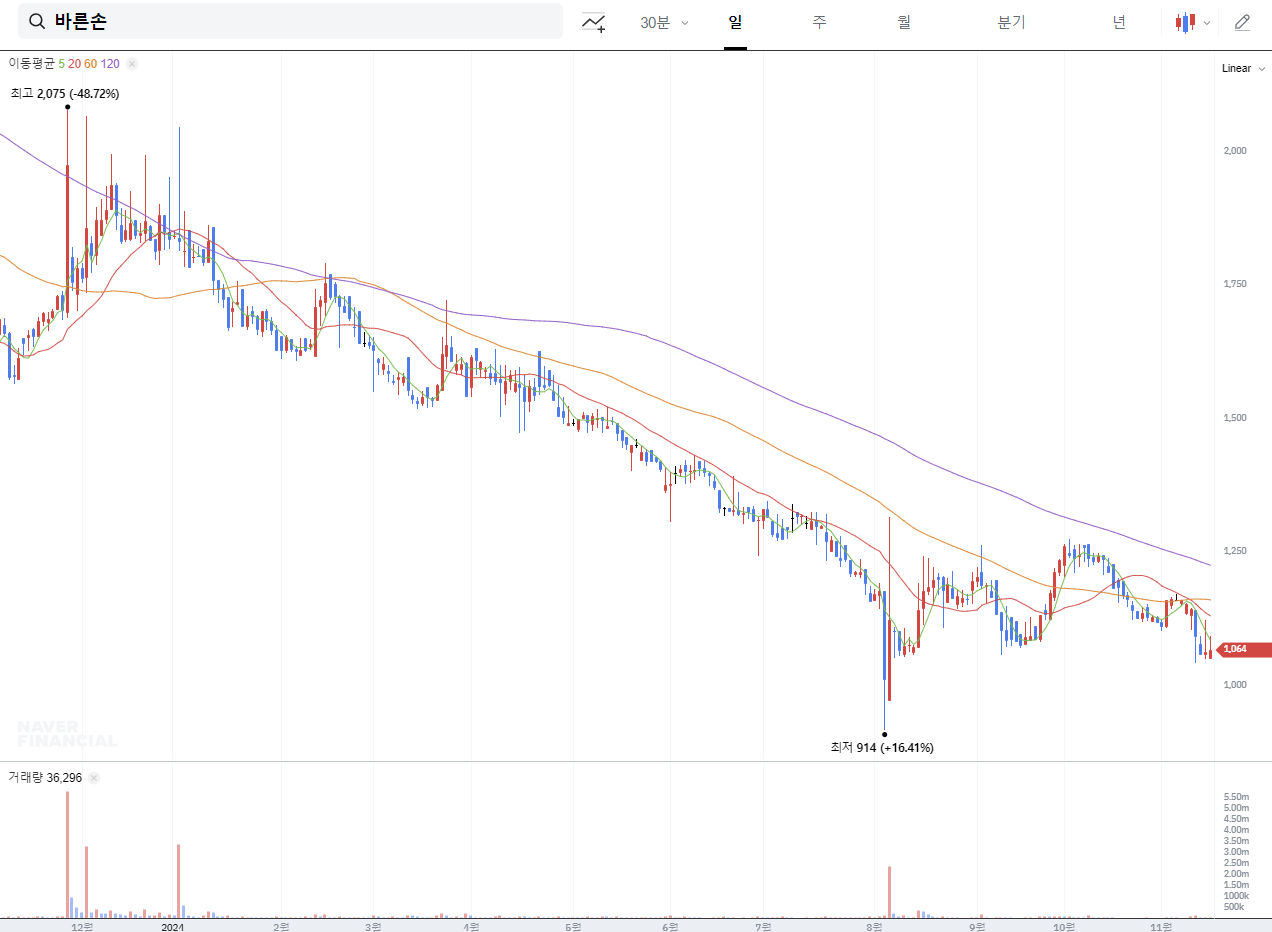Screen dimensions: 1272x932
Task: Click the 500k volume axis label
Action: (1234, 907)
